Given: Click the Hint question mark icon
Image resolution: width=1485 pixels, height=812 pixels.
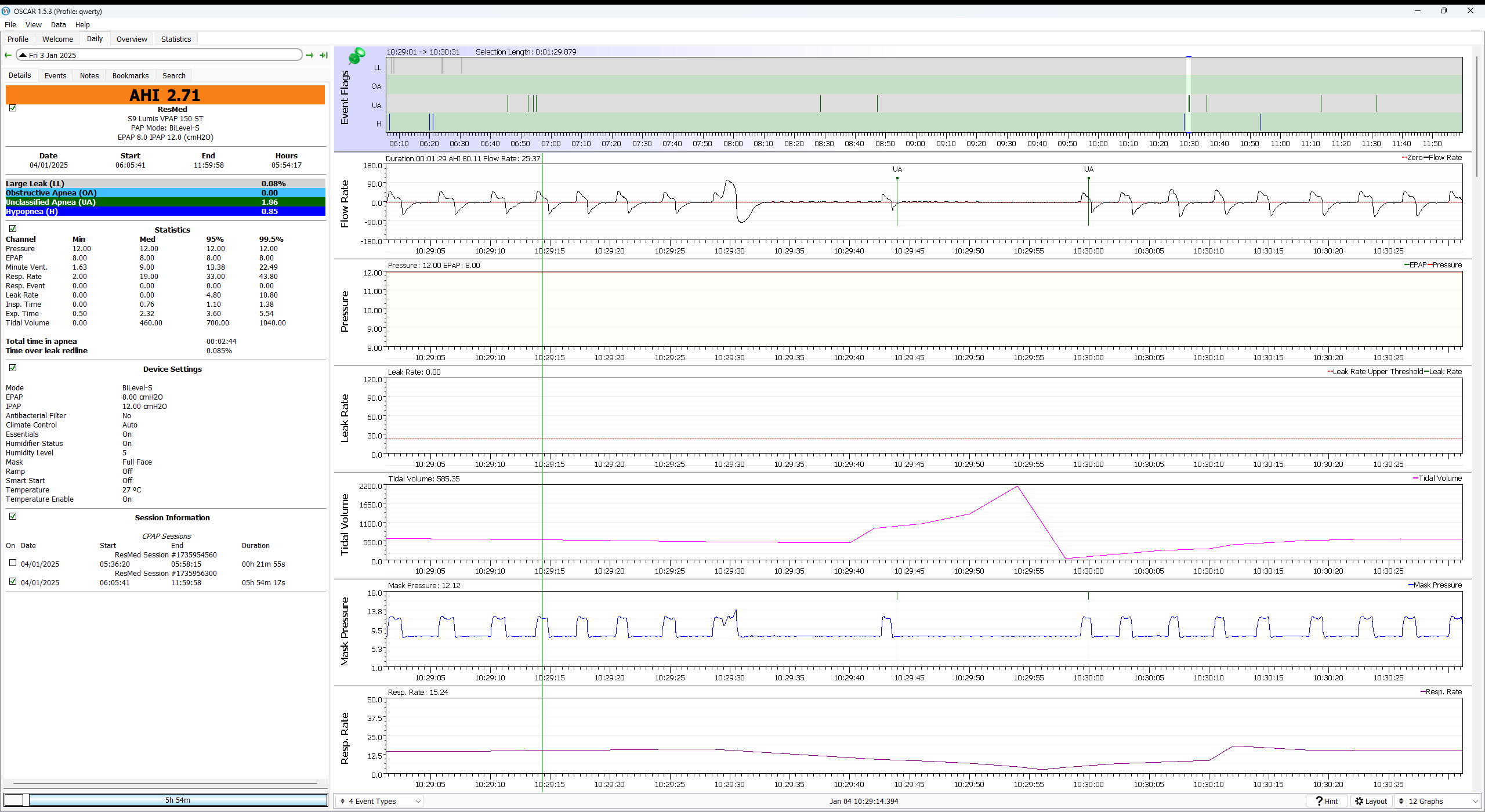Looking at the screenshot, I should tap(1319, 801).
